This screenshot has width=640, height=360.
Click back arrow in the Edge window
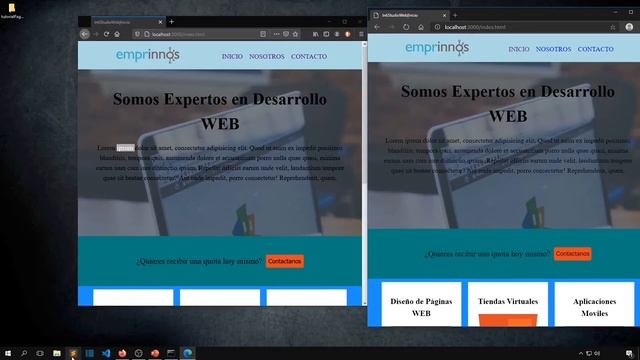(x=377, y=27)
